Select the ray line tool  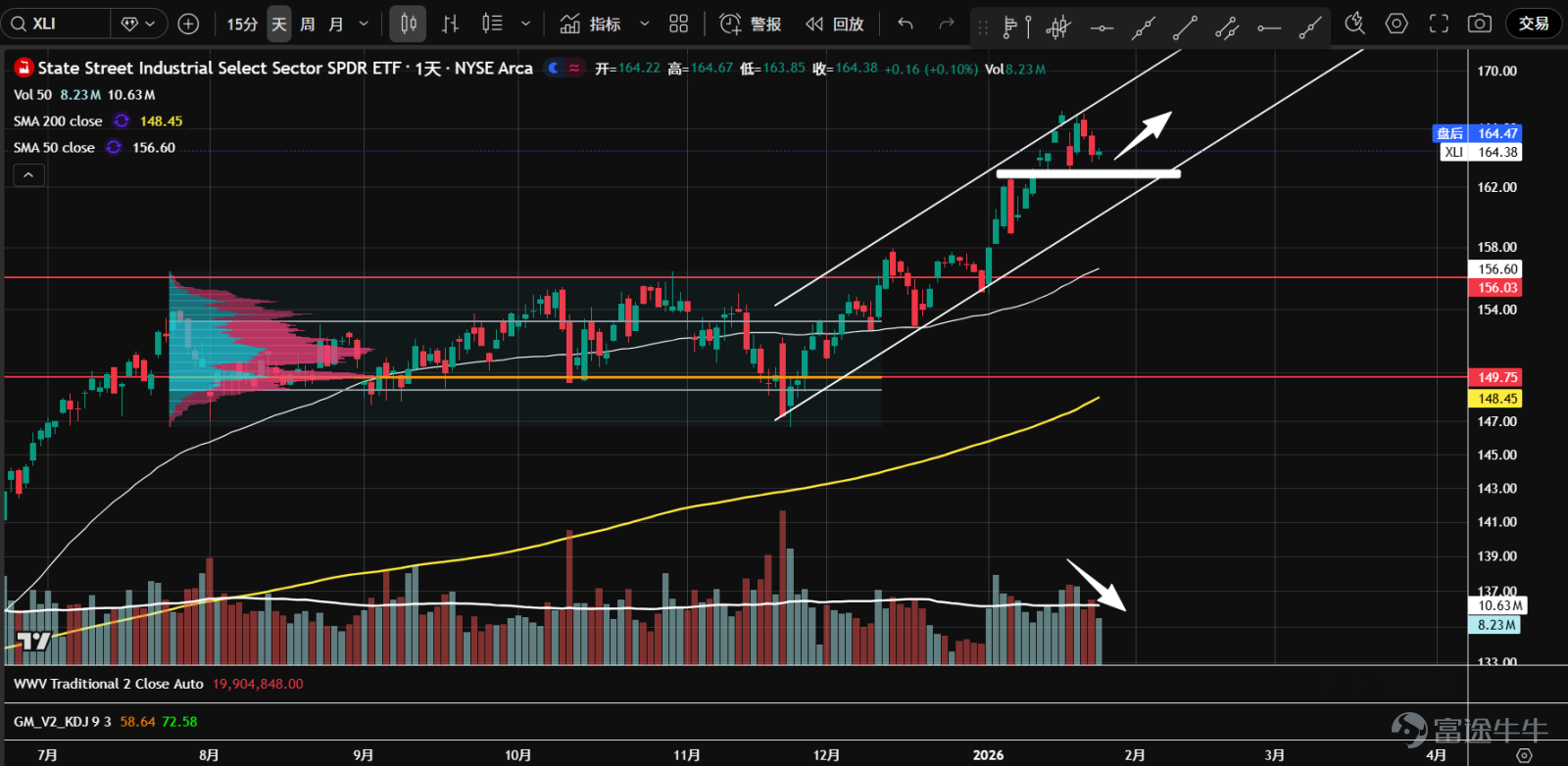(1310, 27)
